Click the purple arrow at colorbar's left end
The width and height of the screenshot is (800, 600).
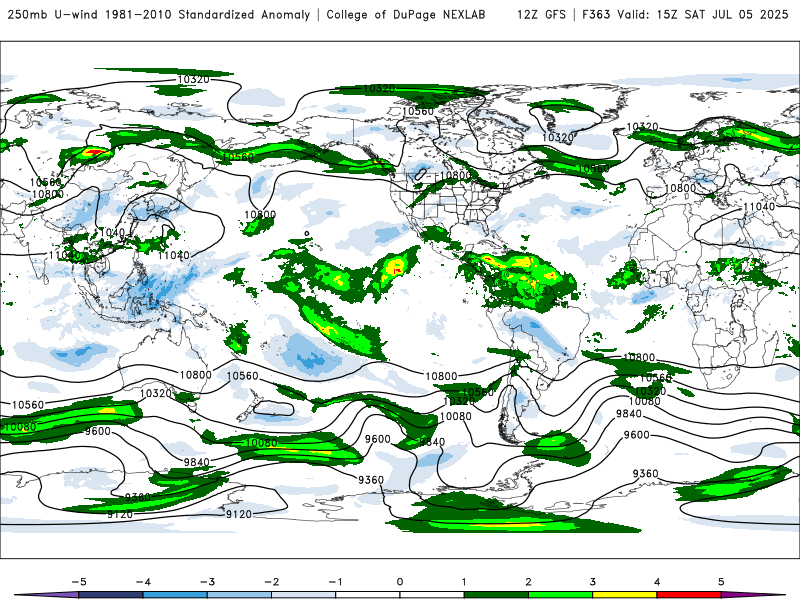[x=47, y=595]
